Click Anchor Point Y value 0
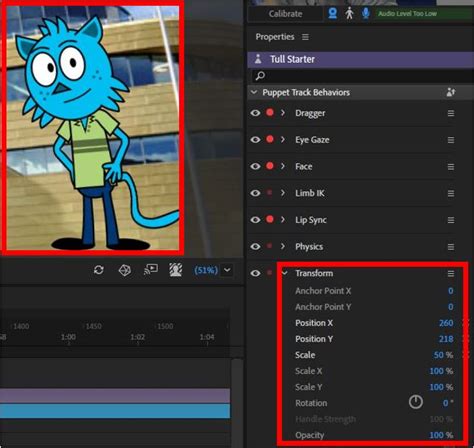 click(x=451, y=307)
